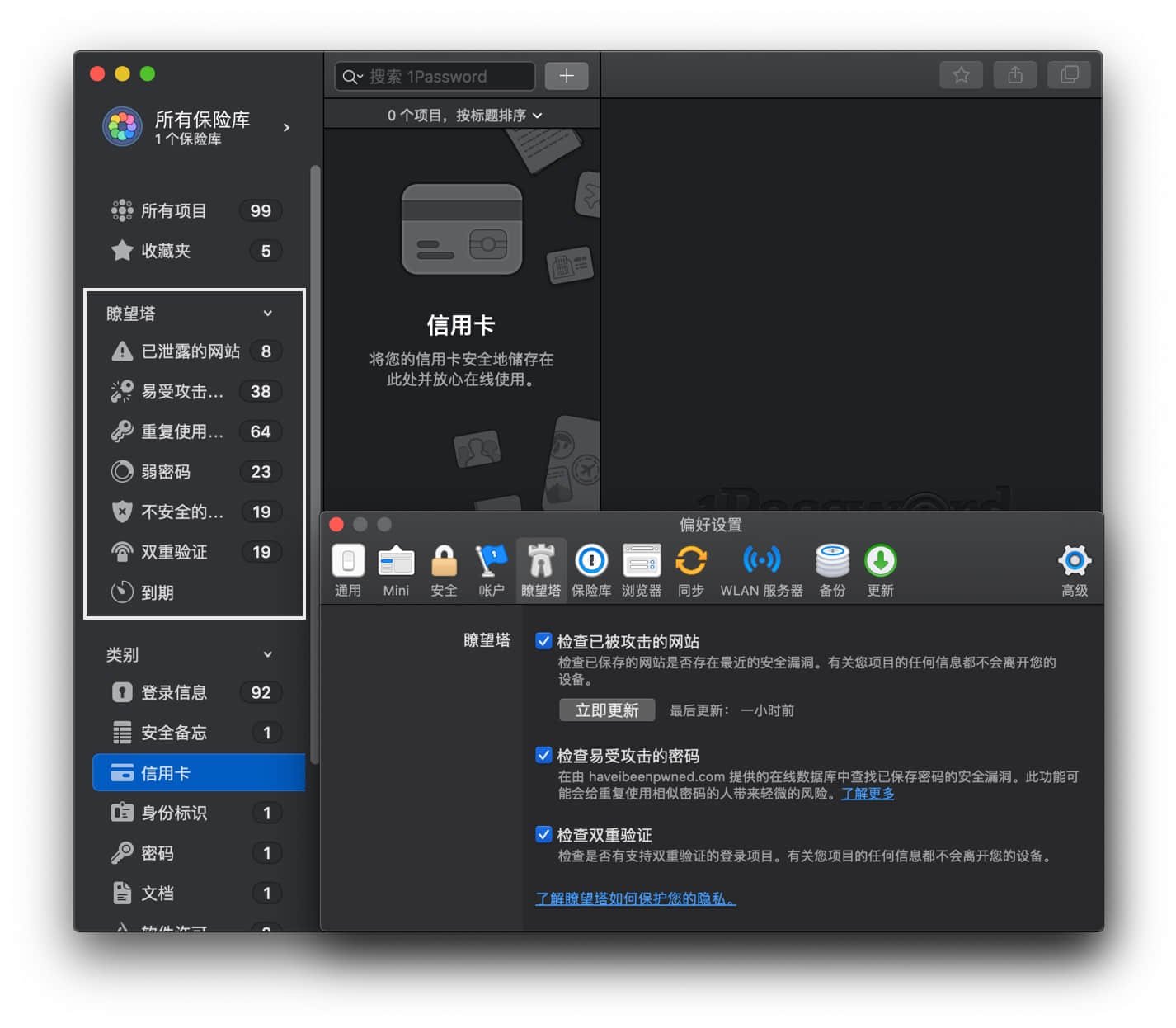Select 信用卡 category

click(x=199, y=773)
